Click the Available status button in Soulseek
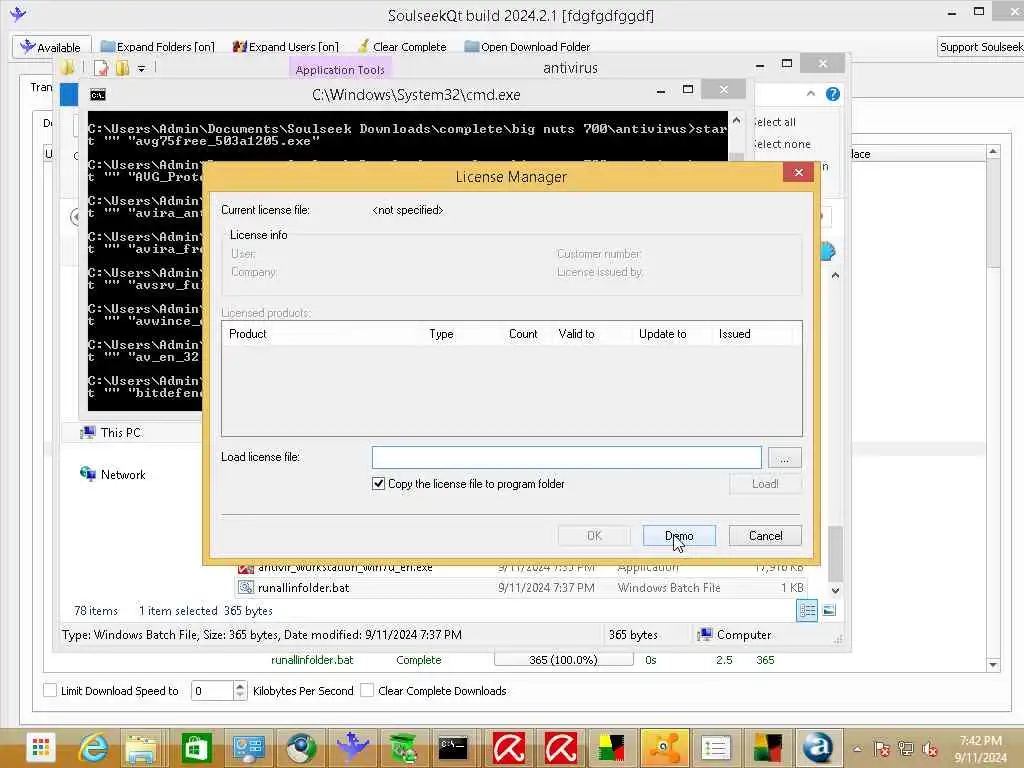The width and height of the screenshot is (1024, 768). [51, 47]
